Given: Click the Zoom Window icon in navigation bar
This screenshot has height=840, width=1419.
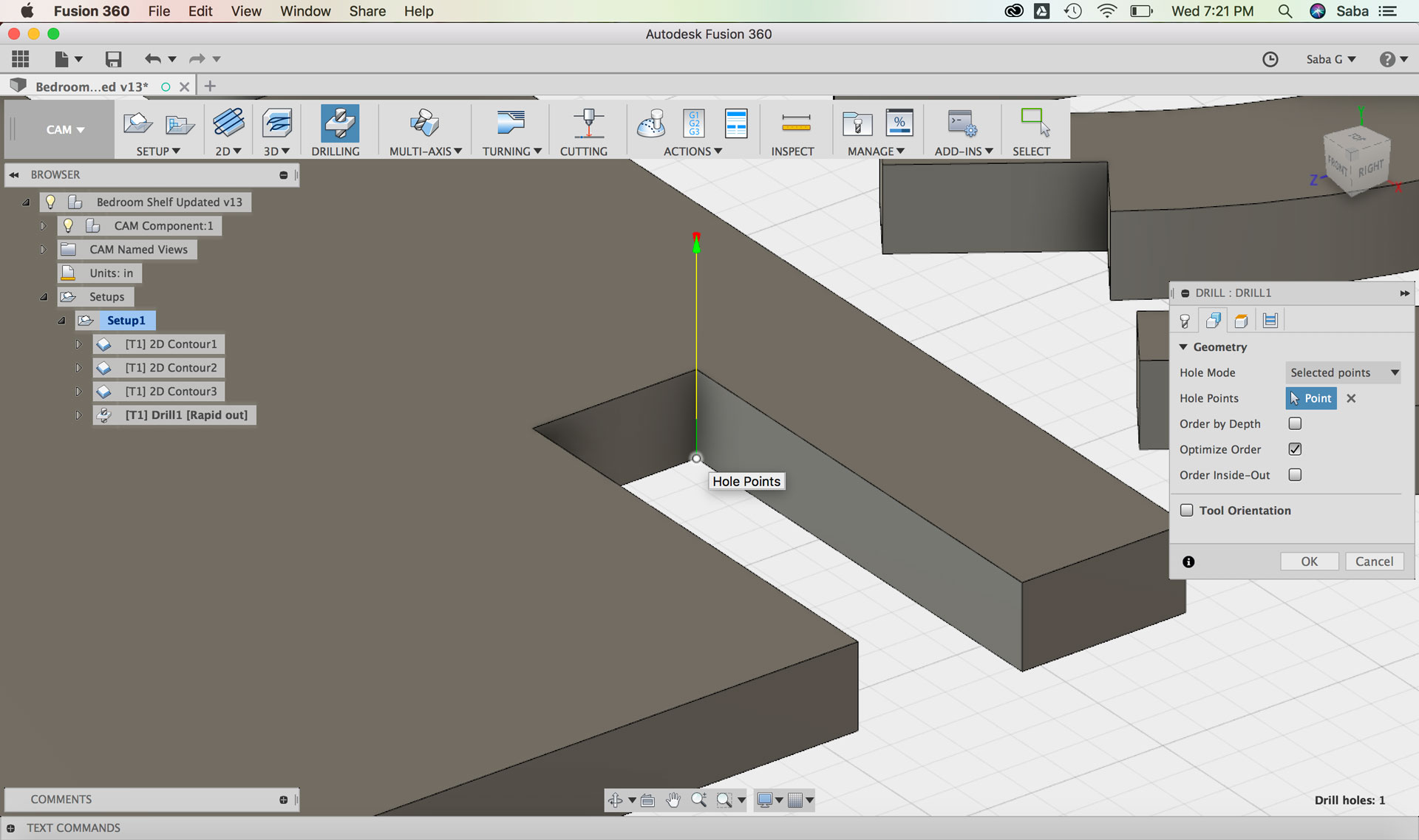Looking at the screenshot, I should pyautogui.click(x=724, y=800).
